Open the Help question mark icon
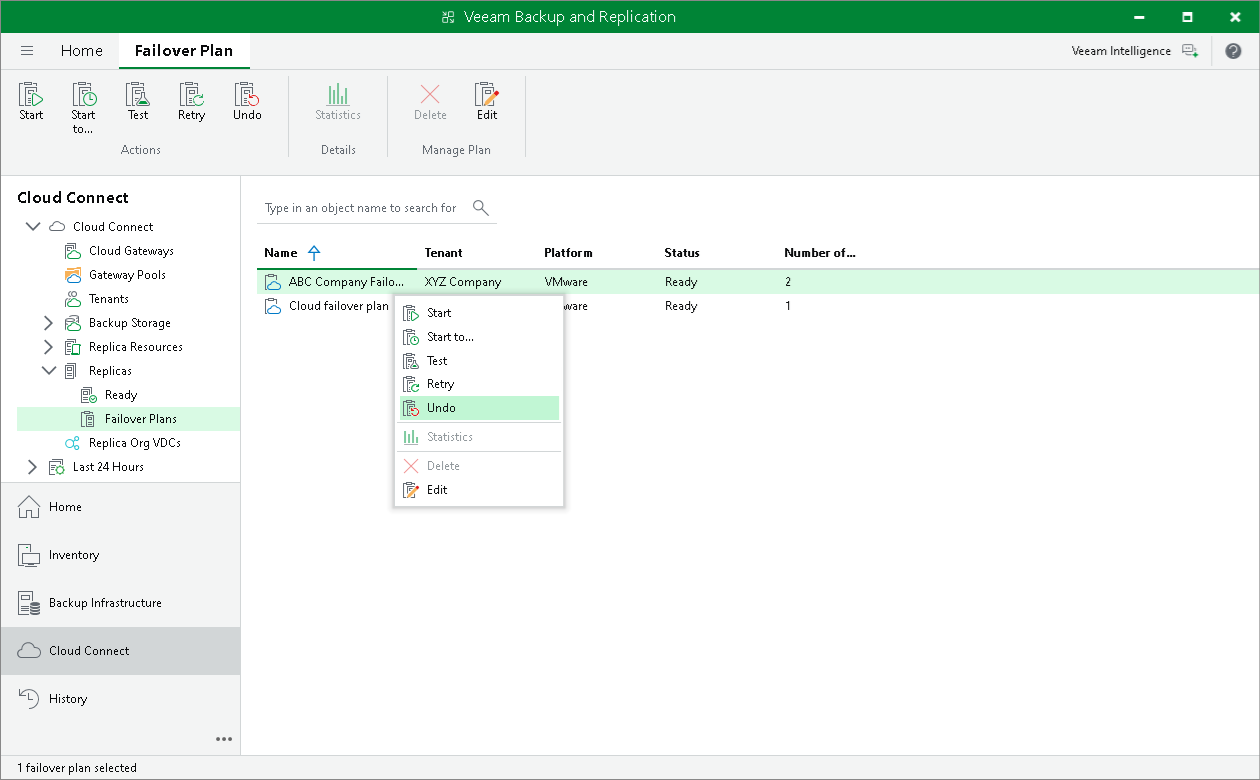Viewport: 1260px width, 780px height. tap(1233, 51)
